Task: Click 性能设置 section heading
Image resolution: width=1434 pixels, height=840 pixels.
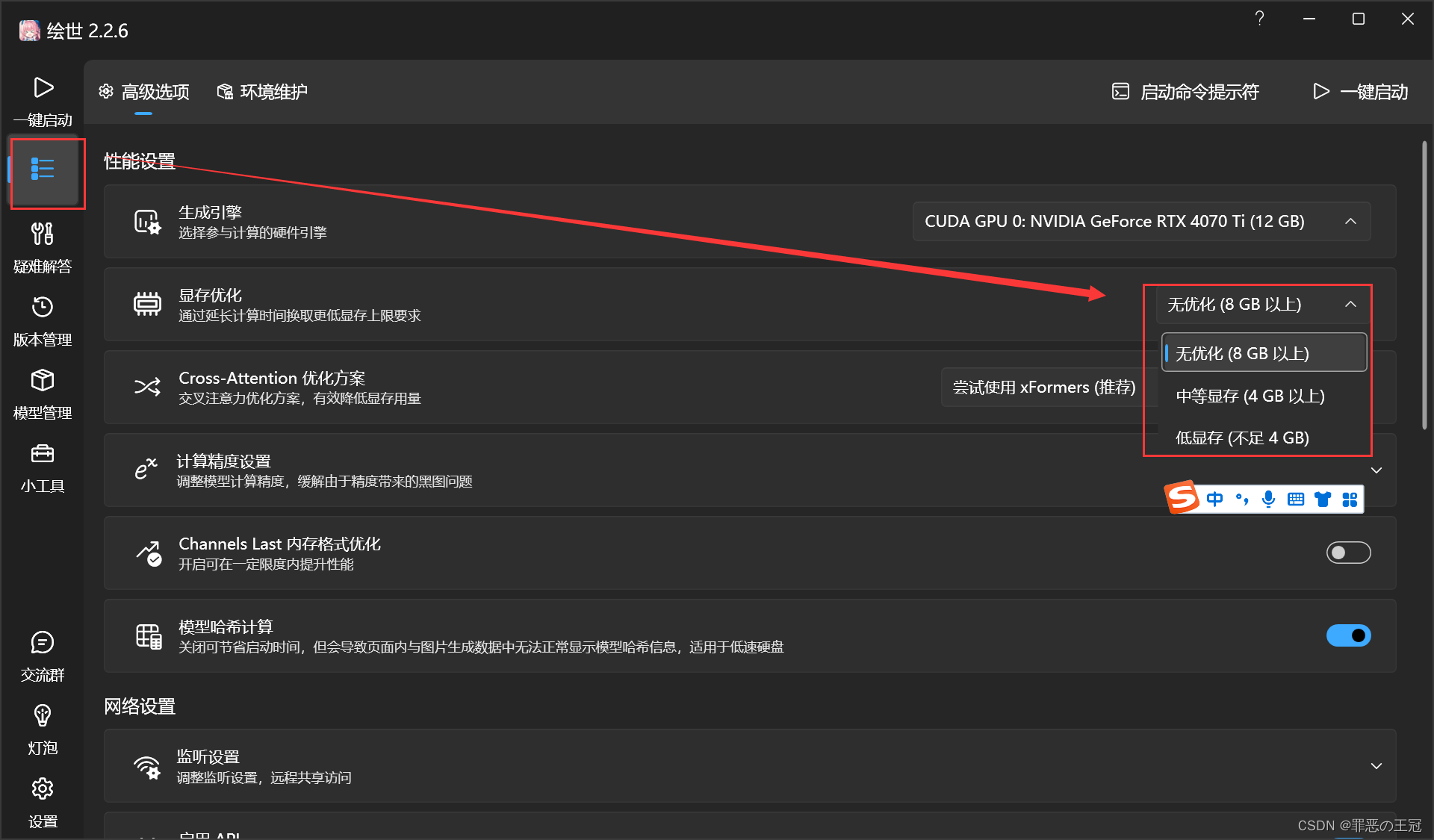Action: tap(139, 161)
